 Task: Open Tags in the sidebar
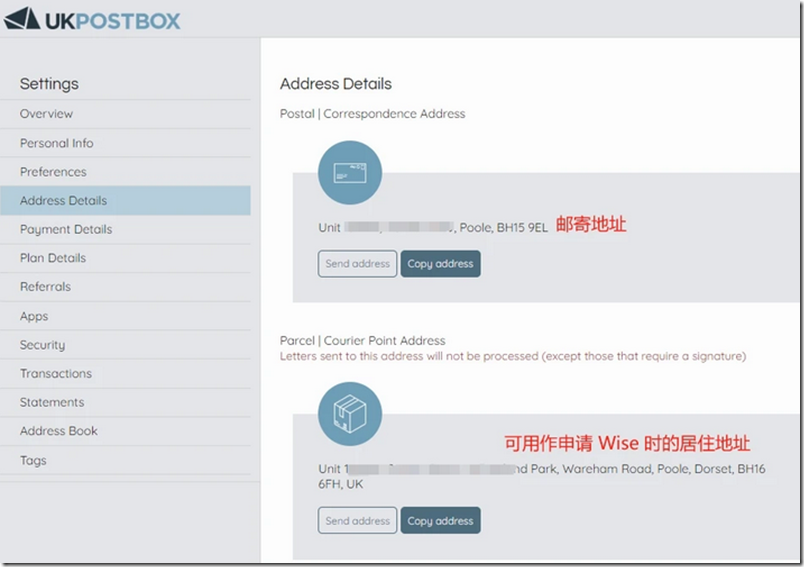tap(33, 460)
